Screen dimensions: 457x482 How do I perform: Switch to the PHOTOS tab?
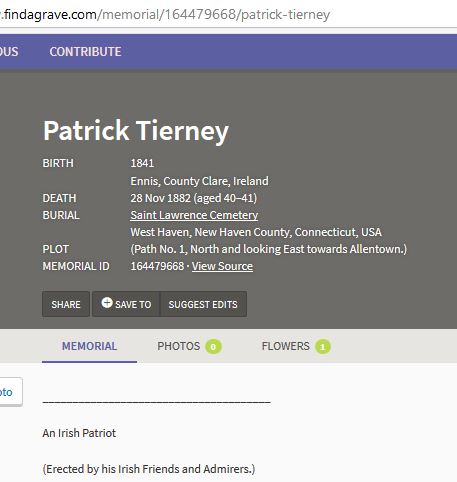(x=189, y=346)
